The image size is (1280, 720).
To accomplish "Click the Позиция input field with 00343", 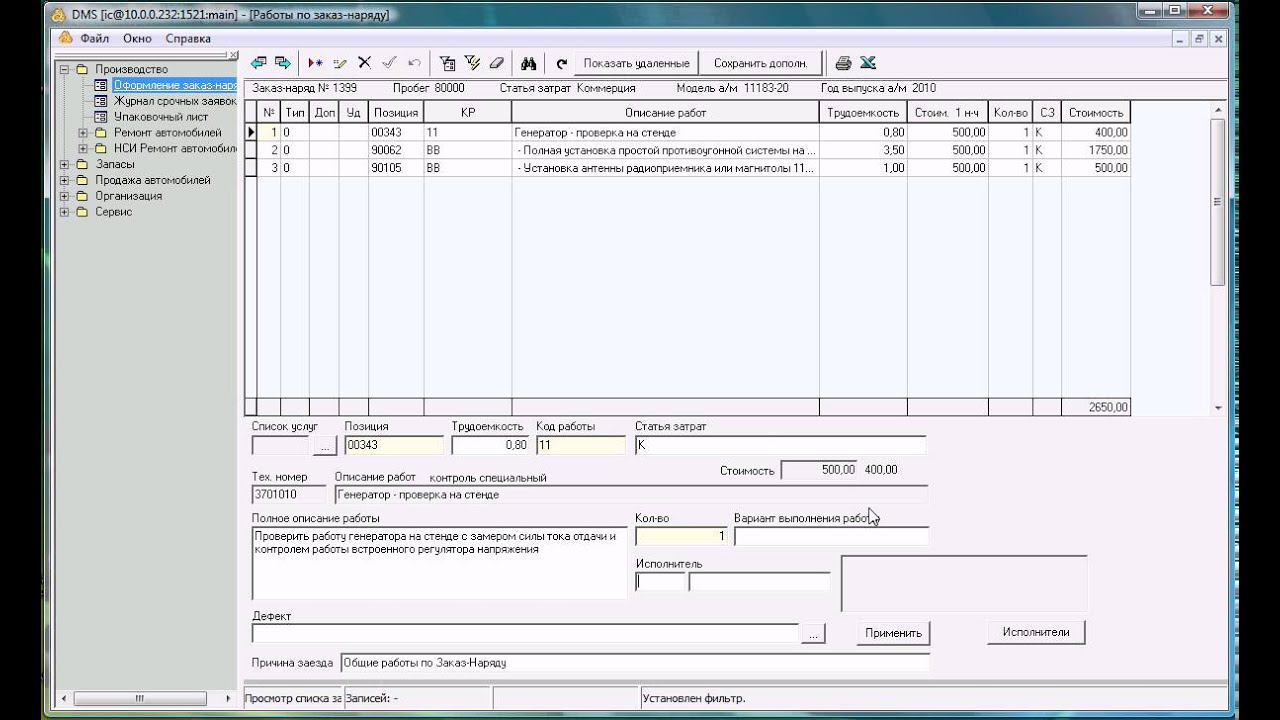I will coord(394,445).
